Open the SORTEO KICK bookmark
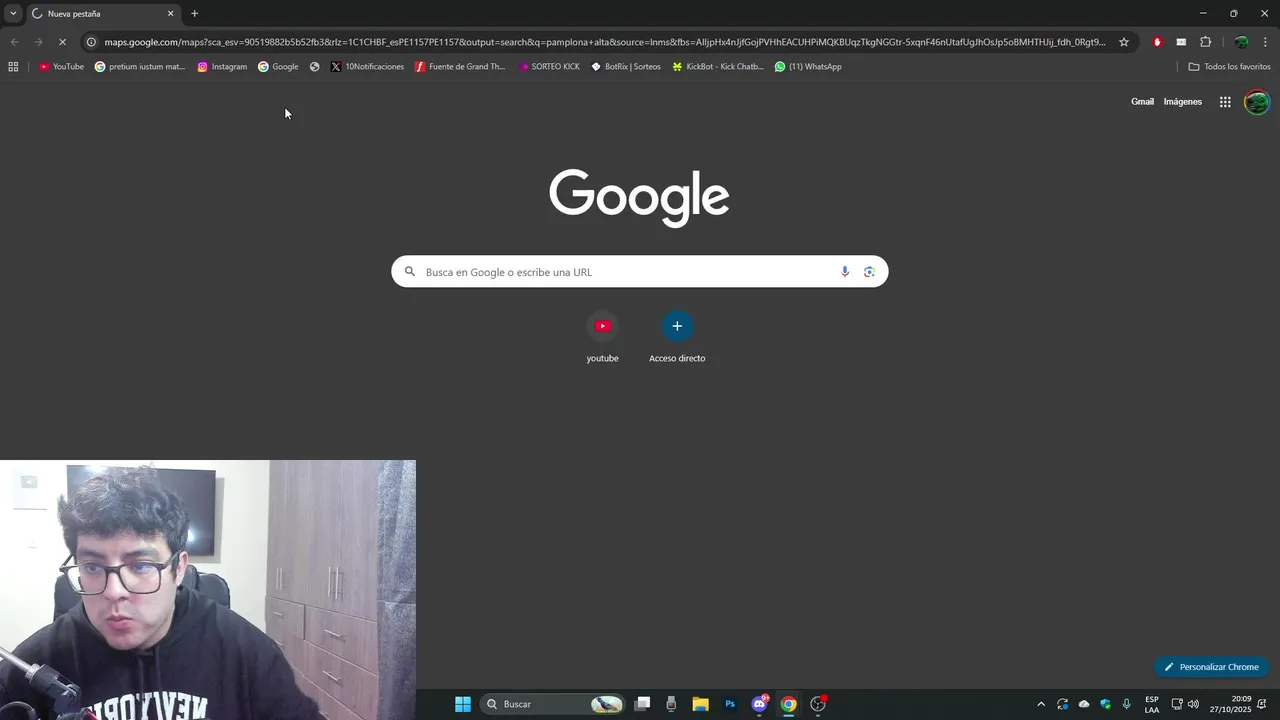This screenshot has height=720, width=1280. [549, 67]
